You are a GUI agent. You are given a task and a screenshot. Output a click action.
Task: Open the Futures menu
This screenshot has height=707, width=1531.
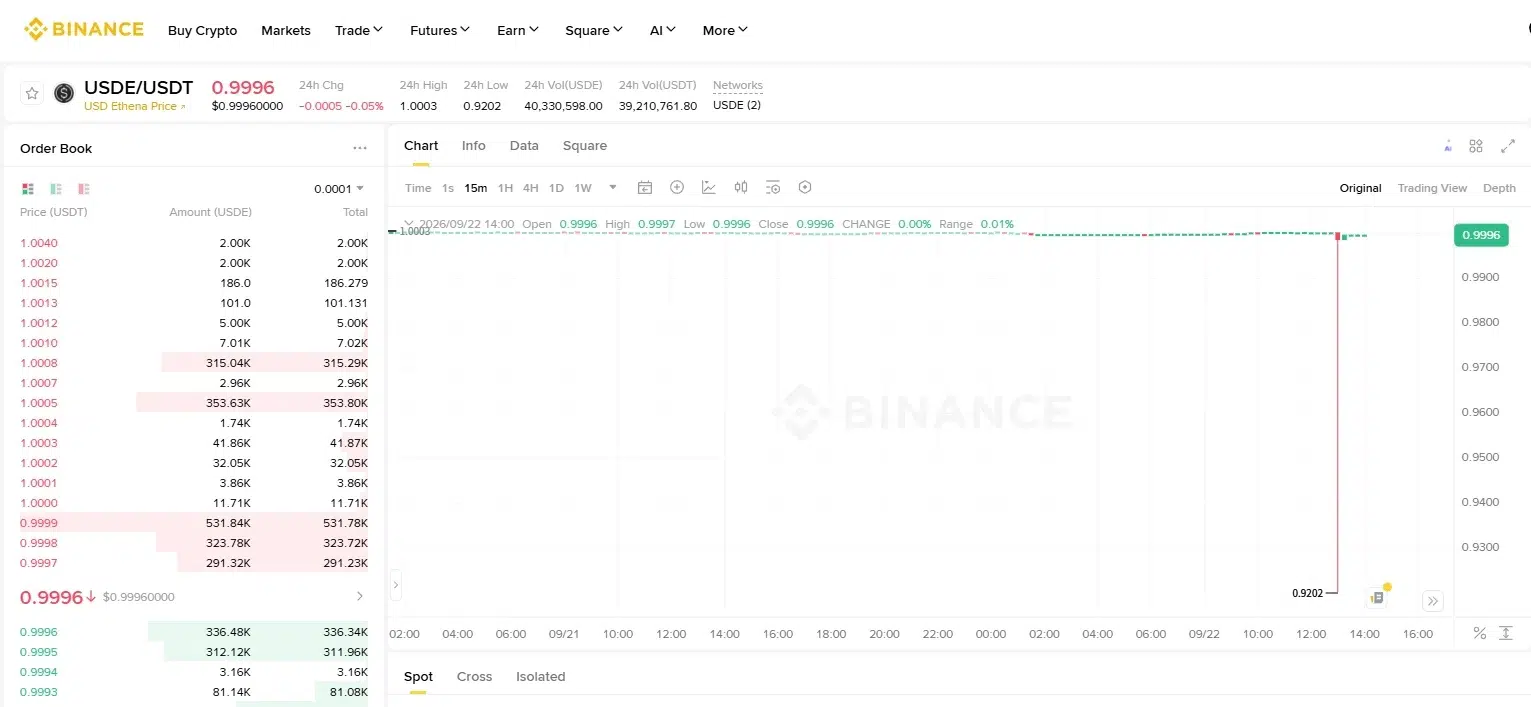click(440, 30)
